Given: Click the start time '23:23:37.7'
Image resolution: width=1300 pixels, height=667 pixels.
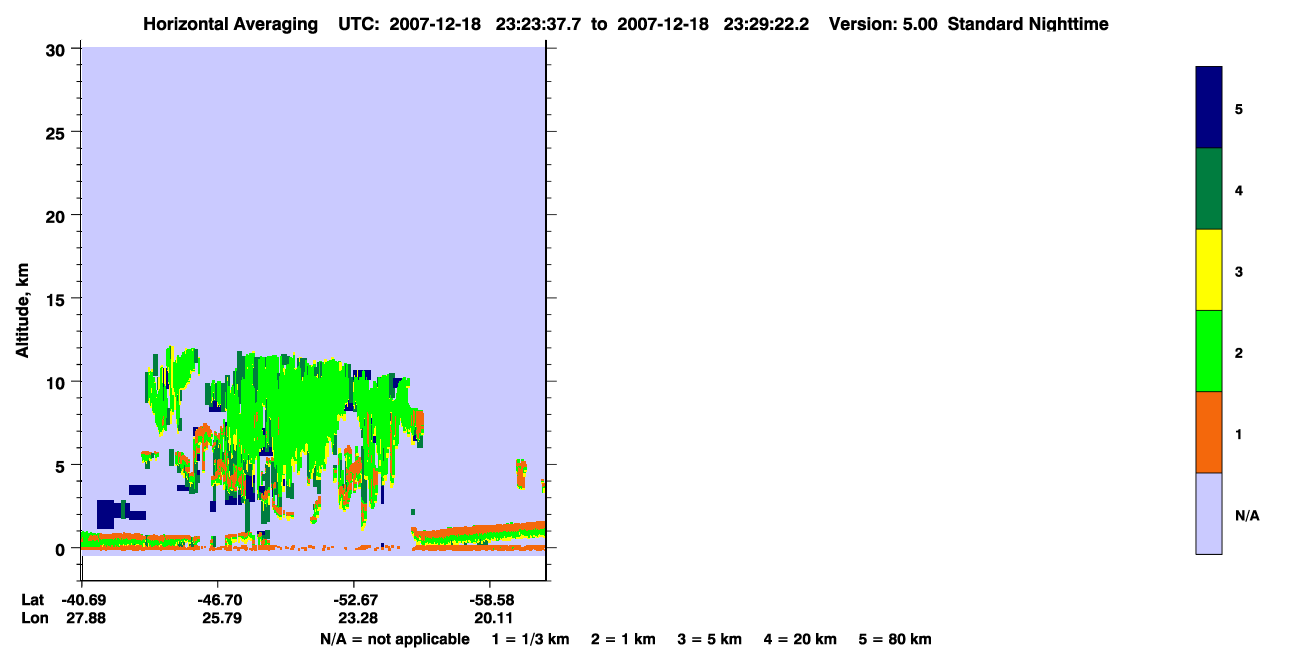Looking at the screenshot, I should (540, 24).
